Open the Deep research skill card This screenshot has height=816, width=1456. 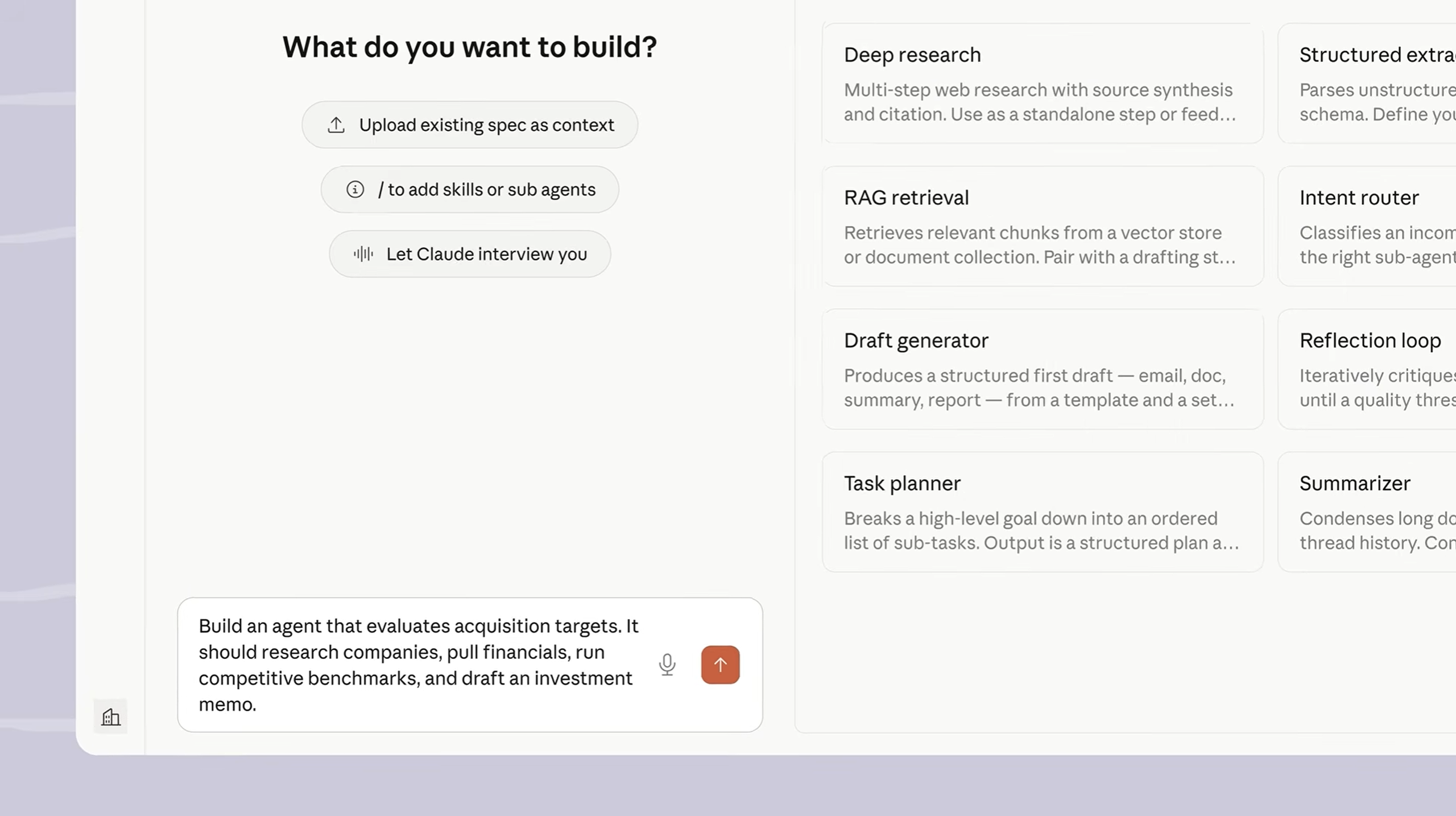coord(1042,84)
